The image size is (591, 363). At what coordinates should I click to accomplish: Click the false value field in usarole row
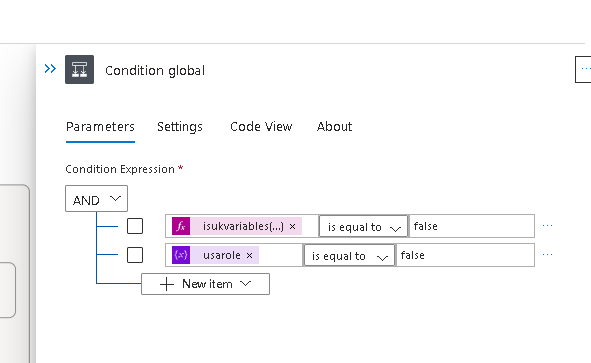click(x=465, y=255)
